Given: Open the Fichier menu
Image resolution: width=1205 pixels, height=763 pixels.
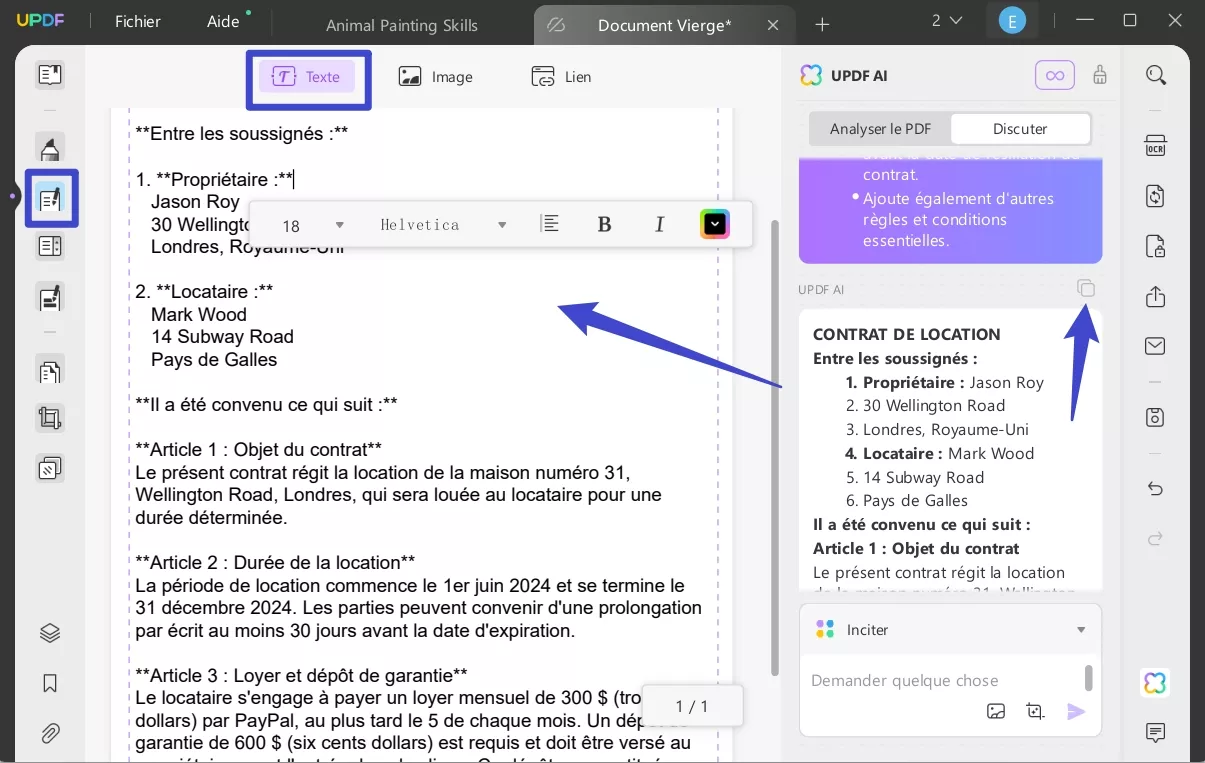Looking at the screenshot, I should coord(136,21).
